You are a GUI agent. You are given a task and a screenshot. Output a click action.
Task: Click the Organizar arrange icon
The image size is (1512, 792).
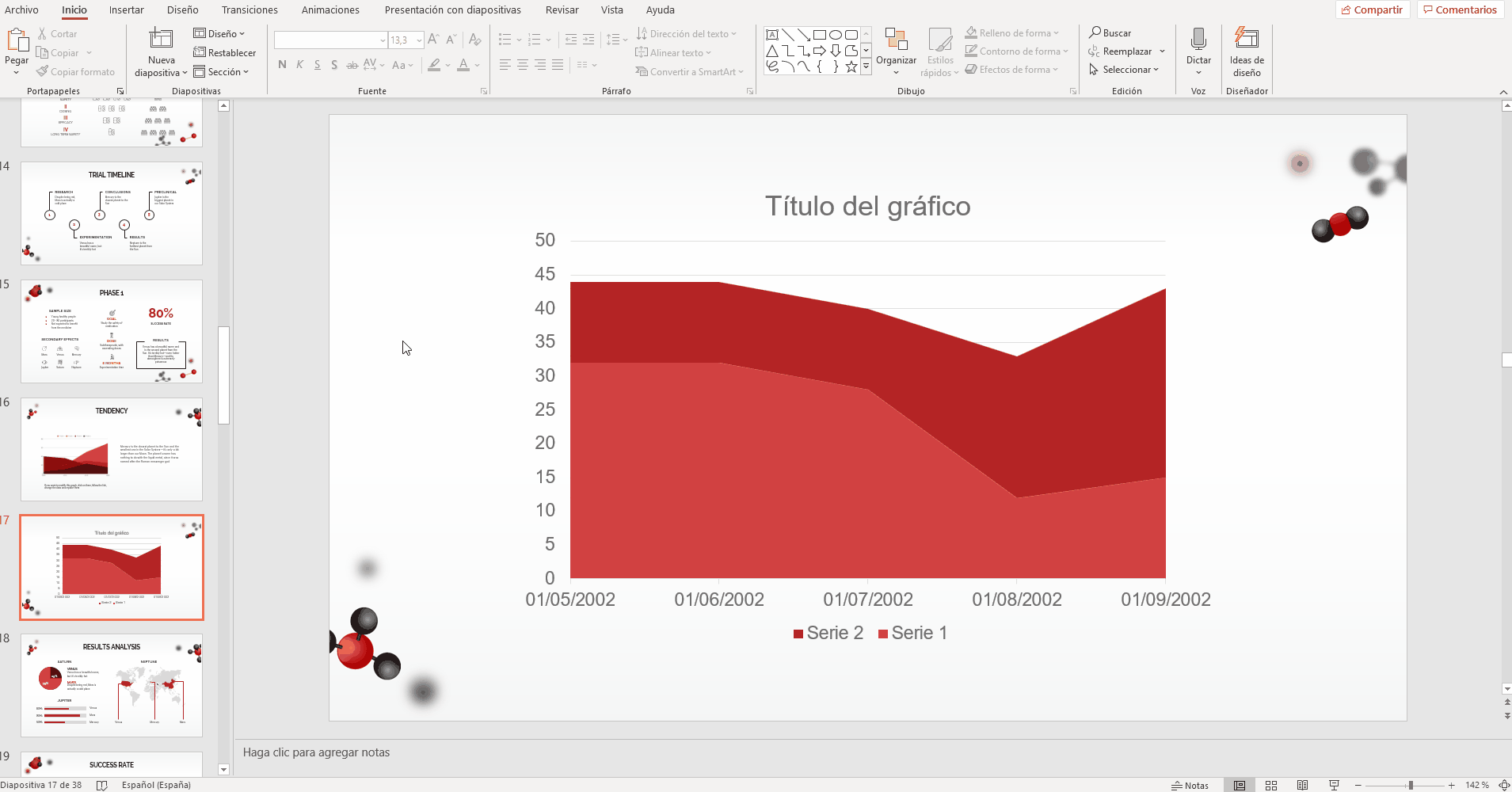click(x=896, y=40)
